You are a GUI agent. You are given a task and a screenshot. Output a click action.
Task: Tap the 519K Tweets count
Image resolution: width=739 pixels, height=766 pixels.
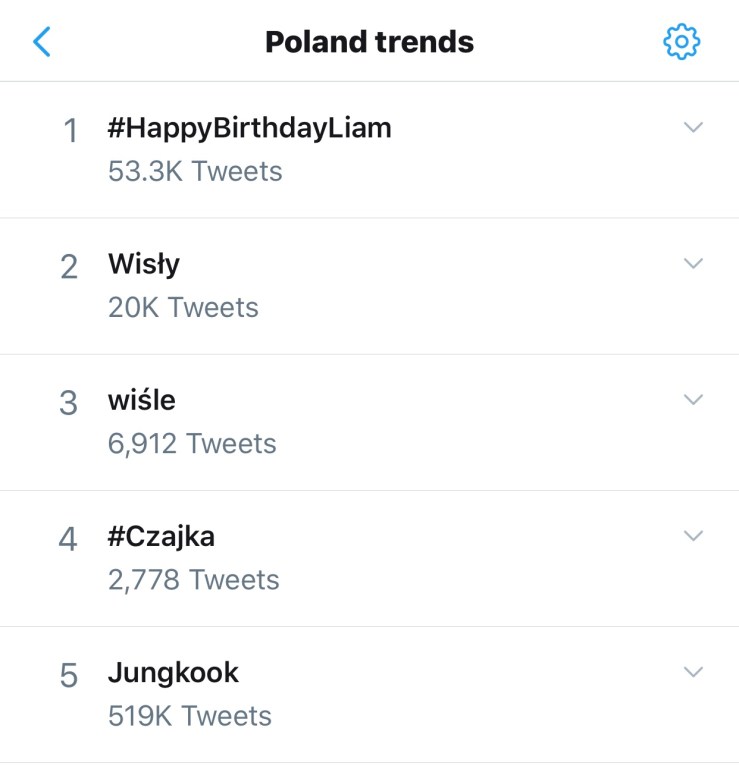coord(189,715)
